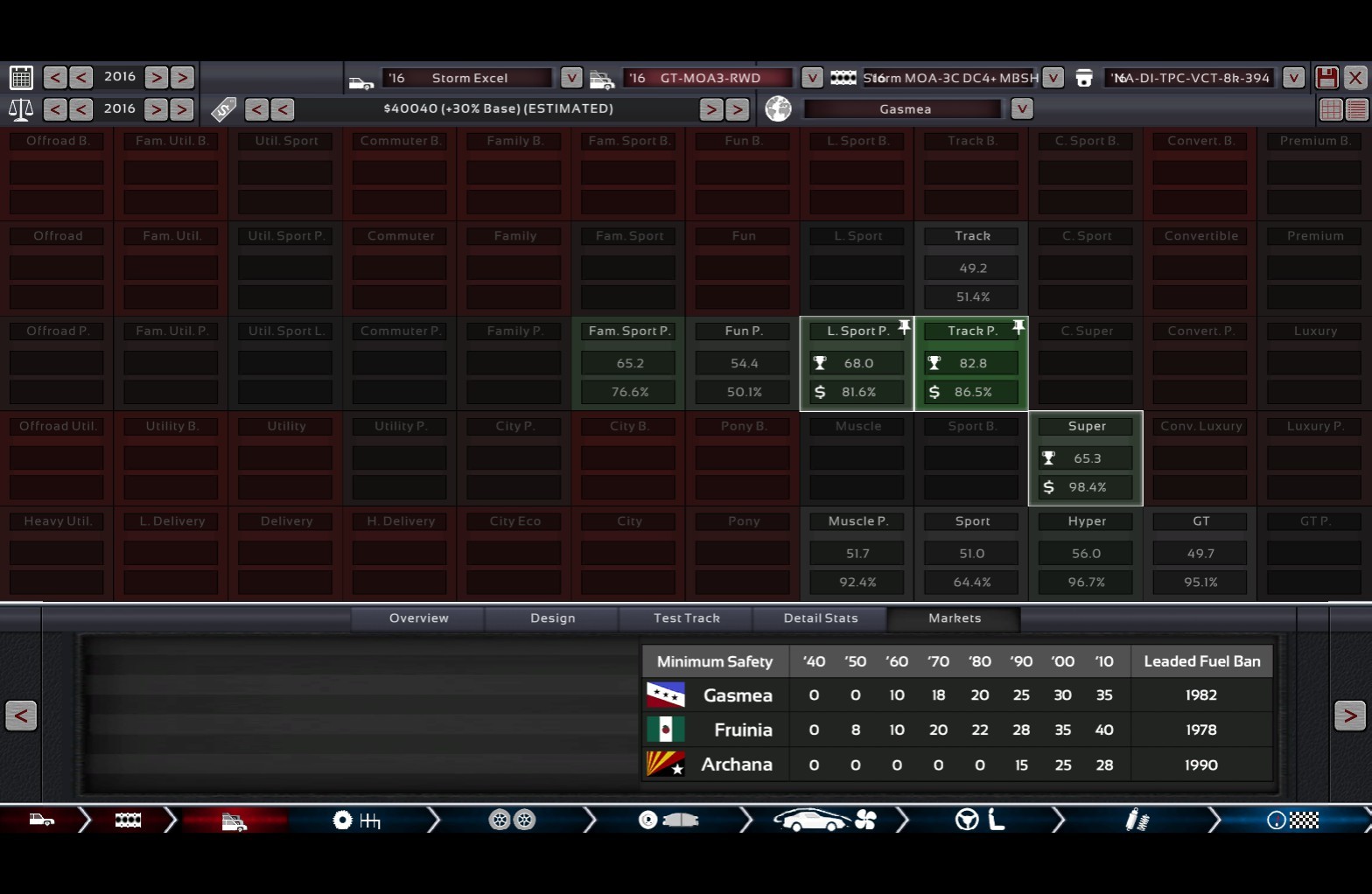Expand the Storm Excel model dropdown

(x=570, y=78)
